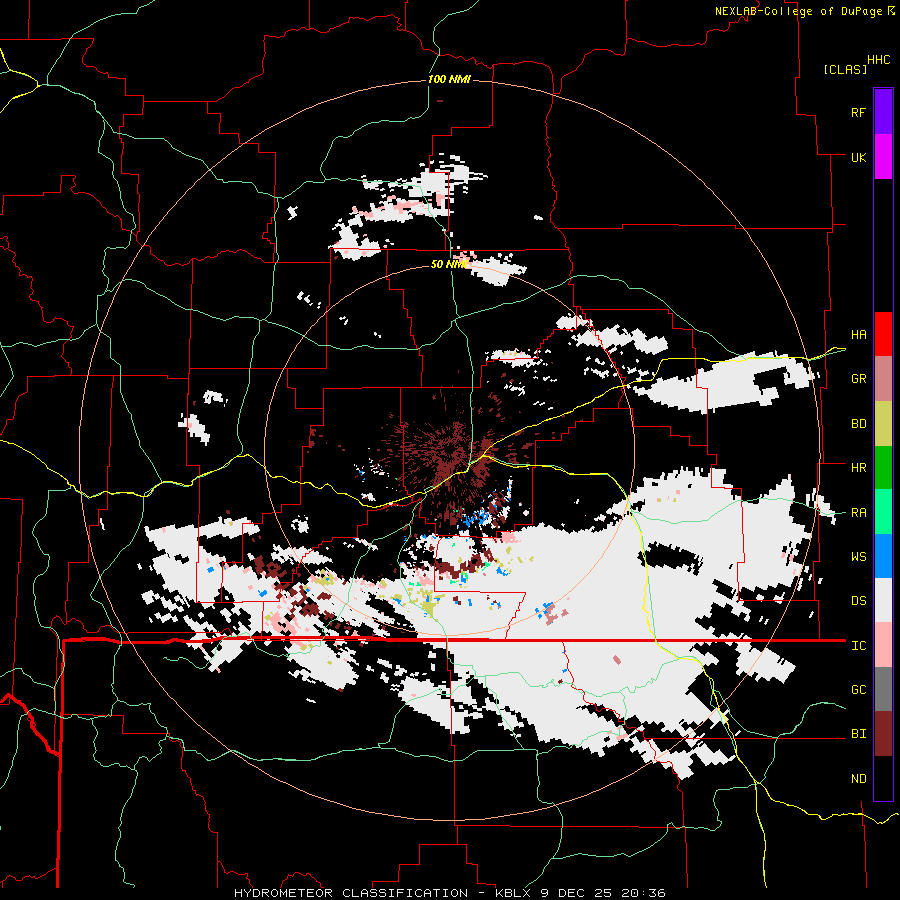Click the 50 NMI range ring label
The height and width of the screenshot is (900, 900).
coord(449,264)
